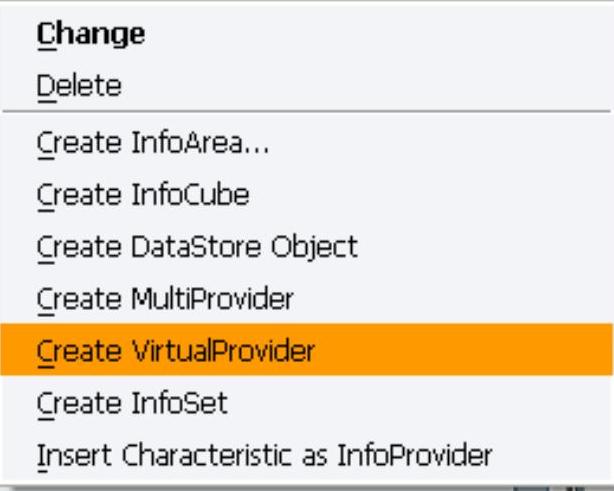Click Create DataStore Object
The image size is (614, 491).
pyautogui.click(x=195, y=246)
